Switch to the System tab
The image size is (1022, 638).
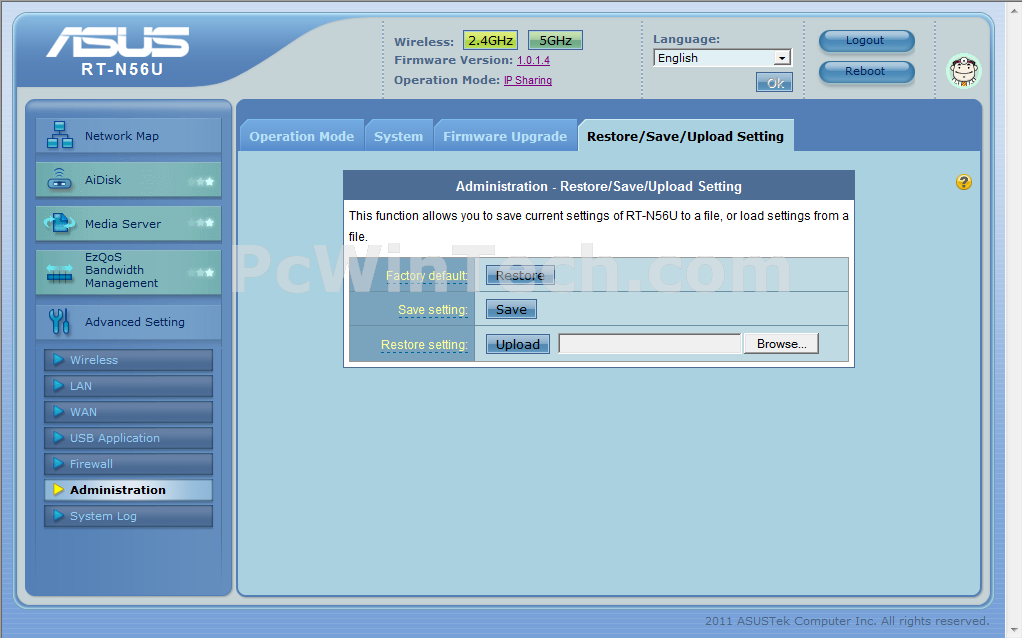tap(398, 136)
